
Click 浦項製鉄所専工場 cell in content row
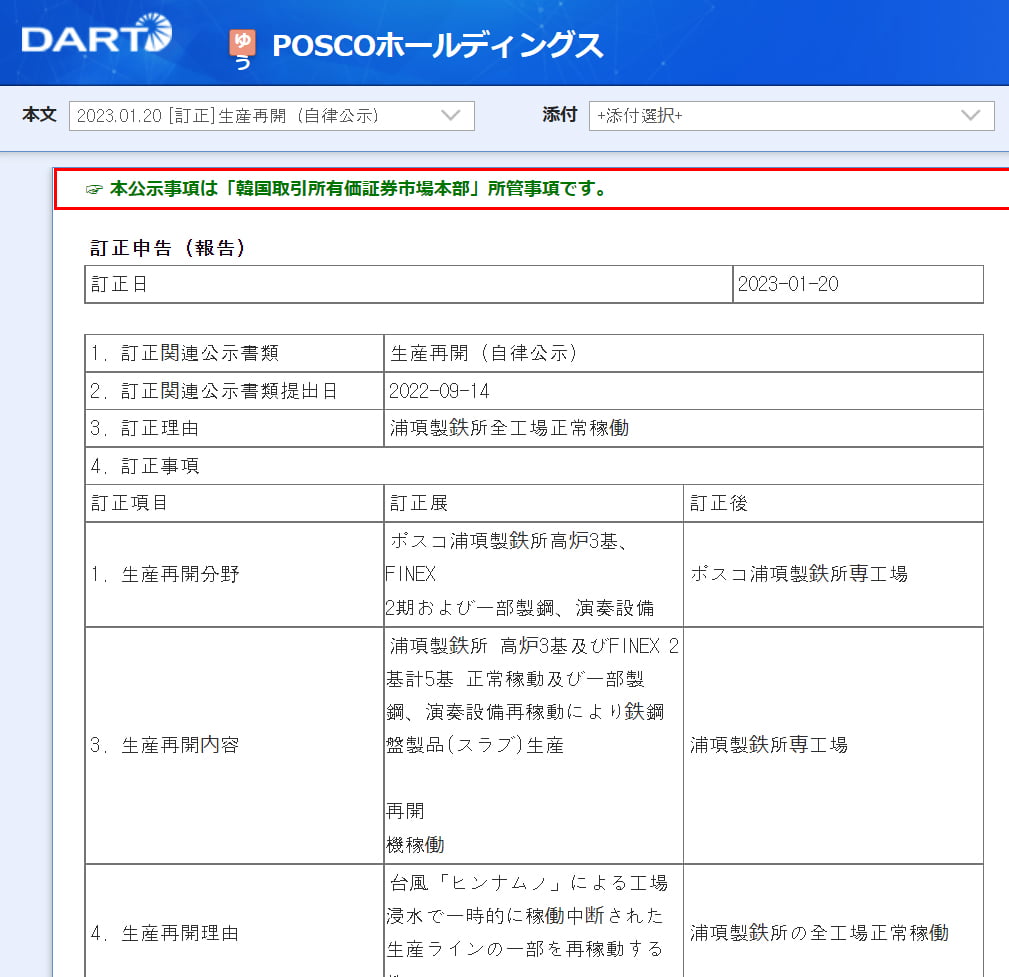833,745
